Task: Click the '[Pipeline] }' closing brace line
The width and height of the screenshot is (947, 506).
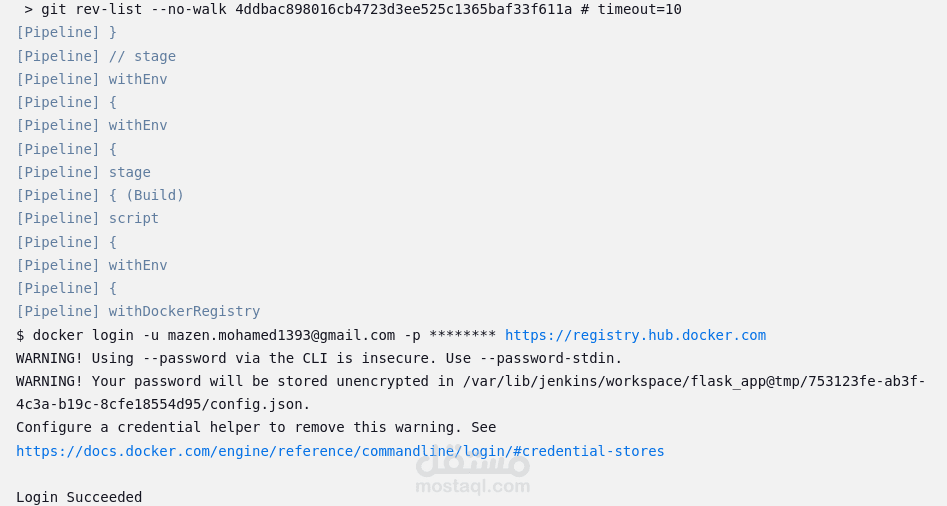Action: [66, 32]
